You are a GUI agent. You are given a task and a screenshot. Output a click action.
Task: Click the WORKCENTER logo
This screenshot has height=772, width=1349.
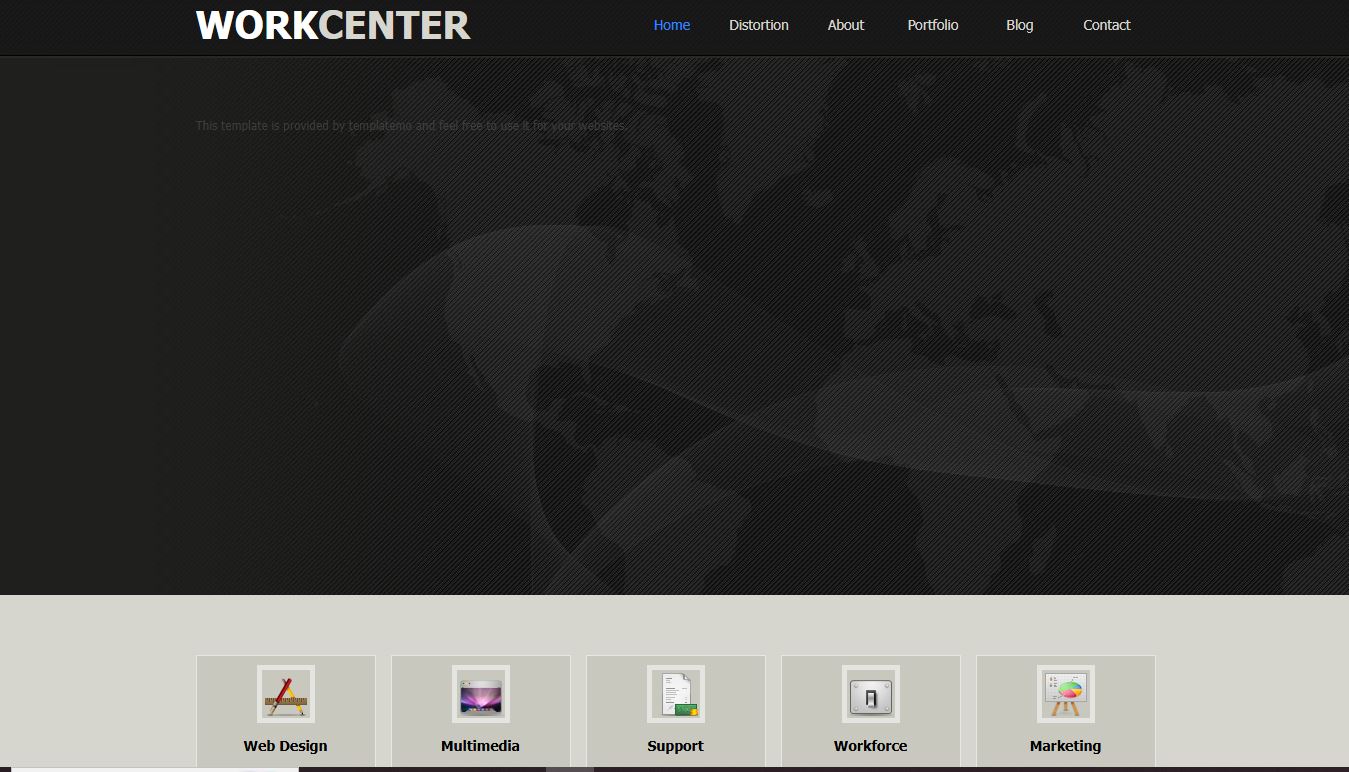tap(333, 26)
